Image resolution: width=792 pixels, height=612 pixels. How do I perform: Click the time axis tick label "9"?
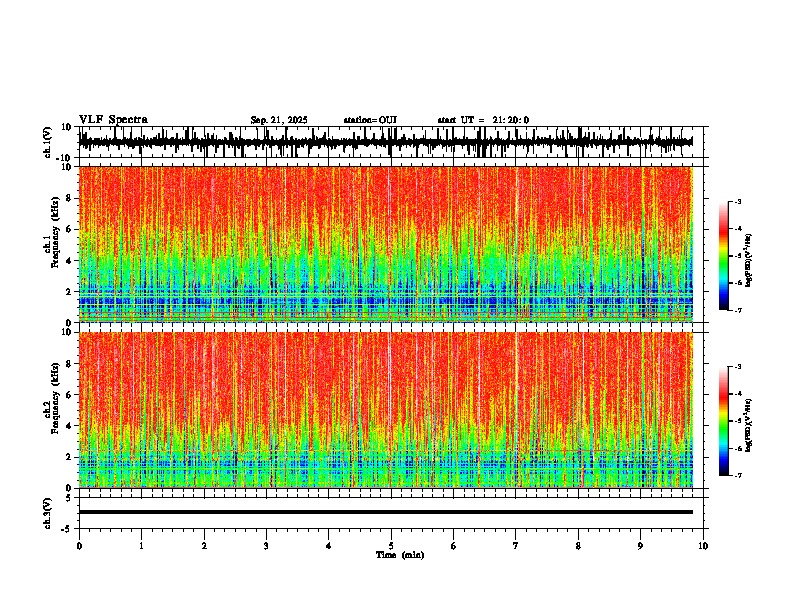pyautogui.click(x=640, y=546)
